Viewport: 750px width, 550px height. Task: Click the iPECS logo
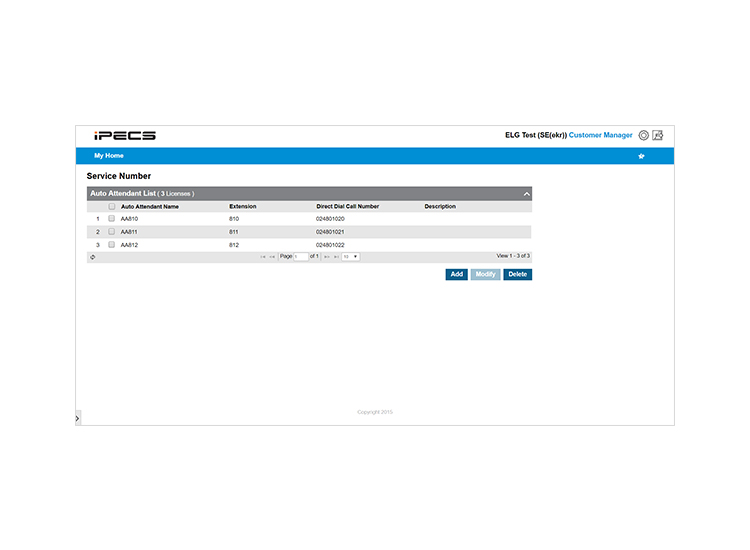click(x=125, y=136)
